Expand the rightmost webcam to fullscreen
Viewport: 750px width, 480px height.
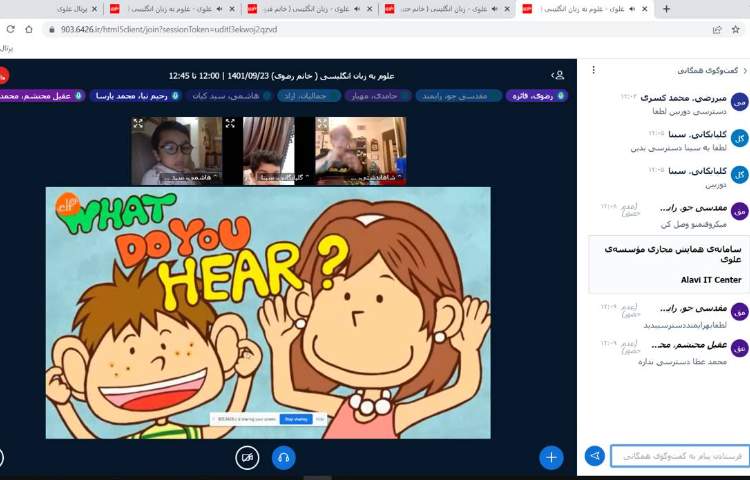click(x=322, y=124)
